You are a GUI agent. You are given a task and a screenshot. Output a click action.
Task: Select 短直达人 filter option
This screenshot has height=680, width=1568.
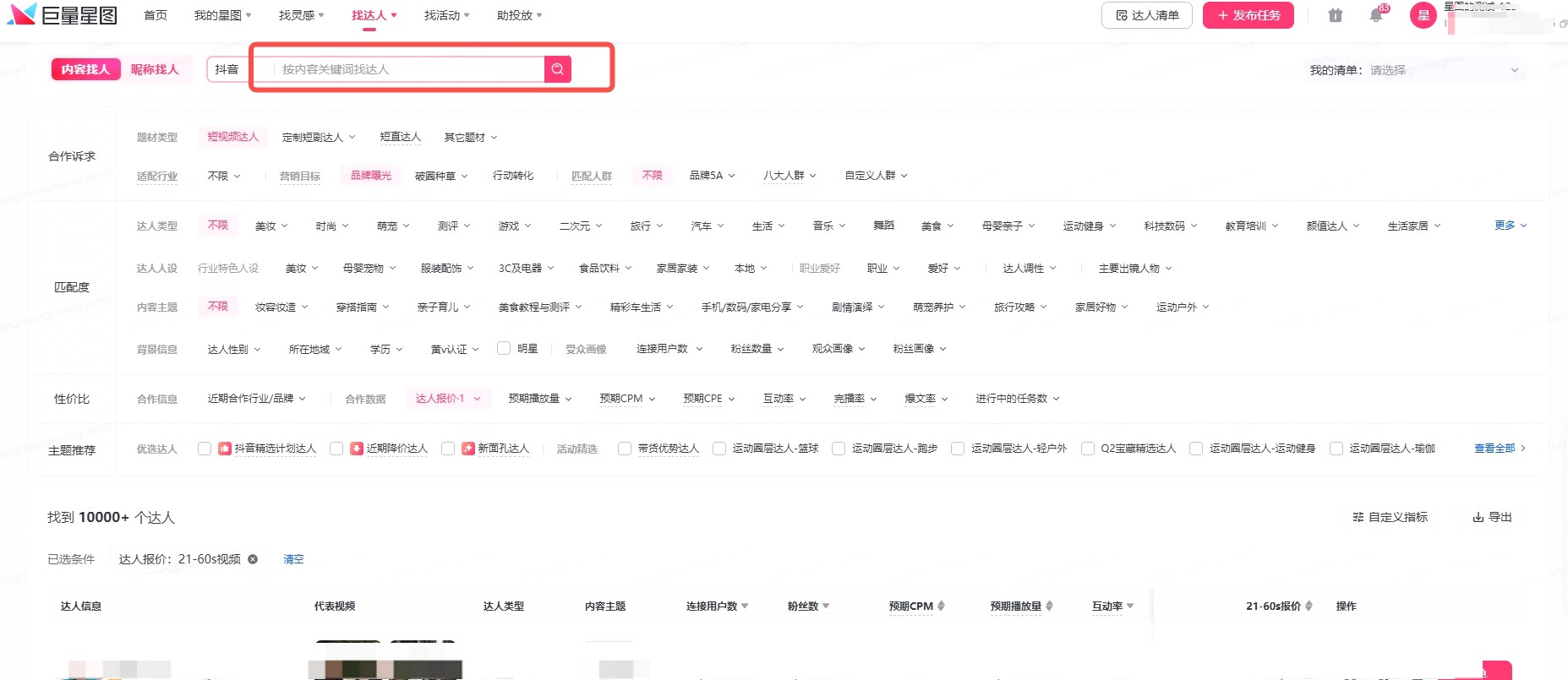pyautogui.click(x=400, y=137)
